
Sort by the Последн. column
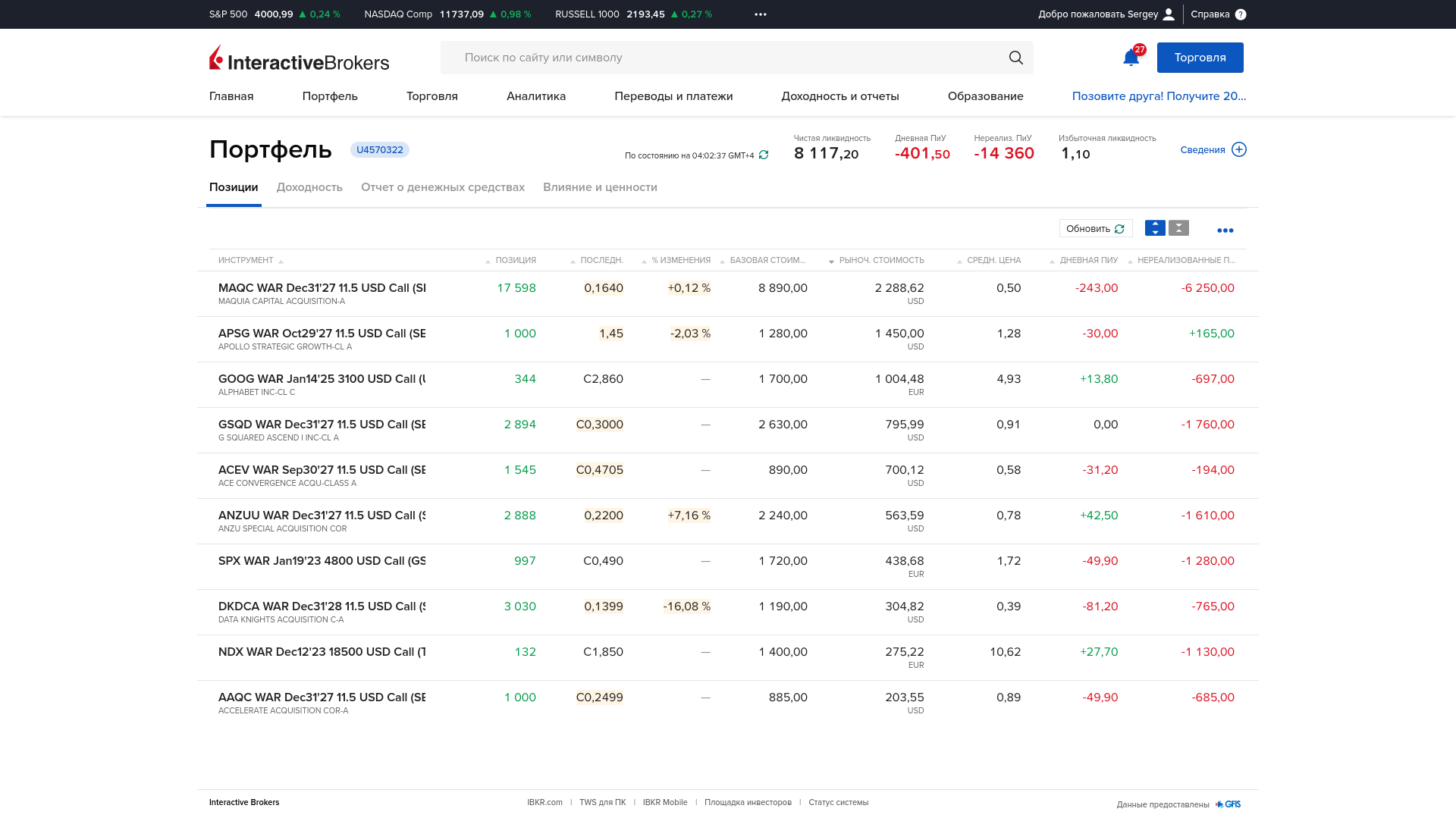pos(597,260)
